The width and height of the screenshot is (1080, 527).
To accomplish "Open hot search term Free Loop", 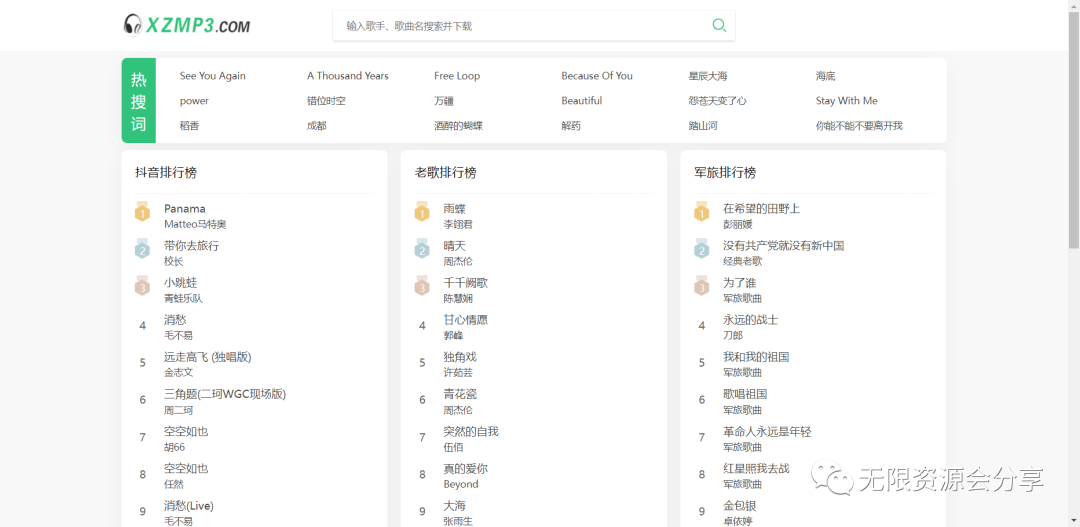I will tap(457, 76).
